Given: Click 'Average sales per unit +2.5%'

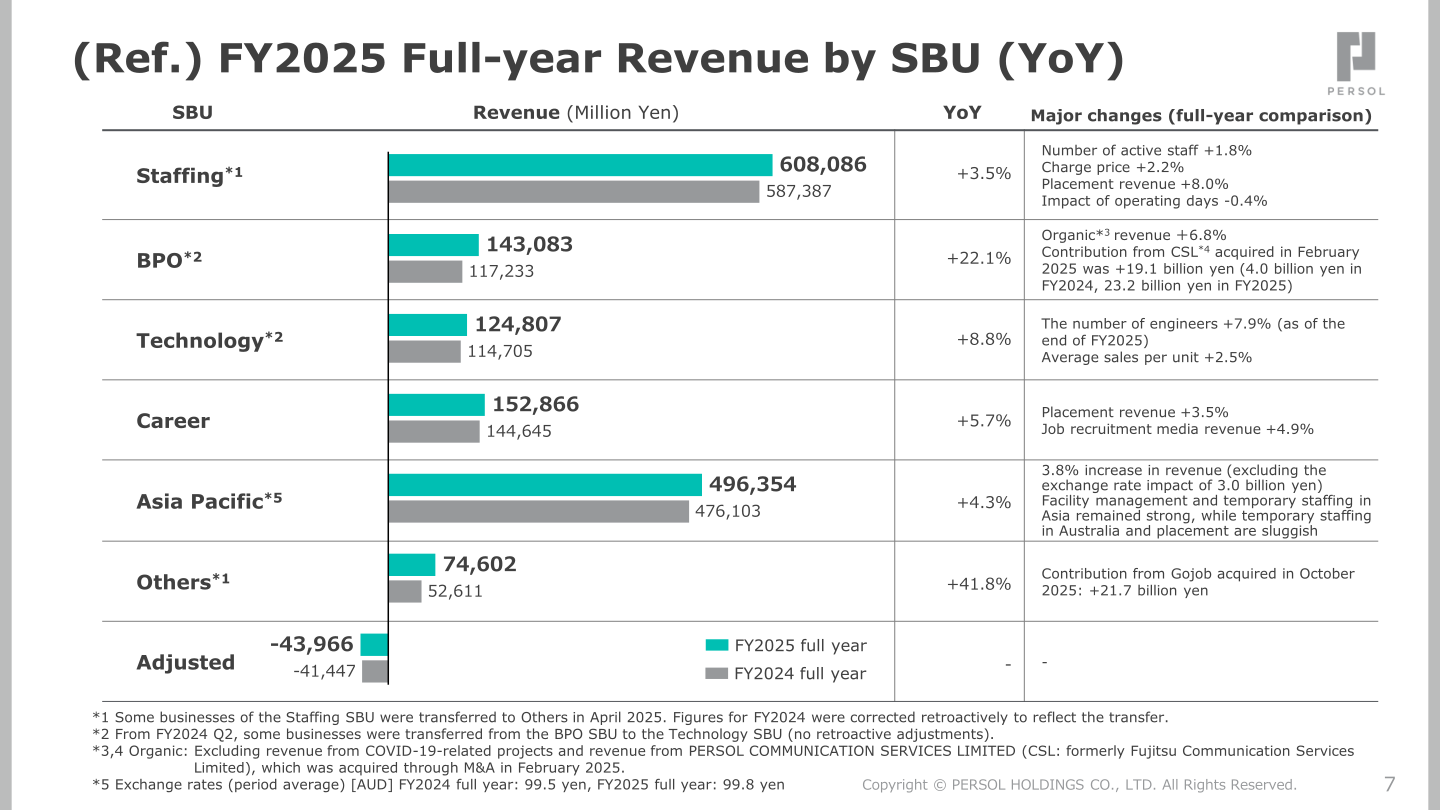Looking at the screenshot, I should 1146,357.
